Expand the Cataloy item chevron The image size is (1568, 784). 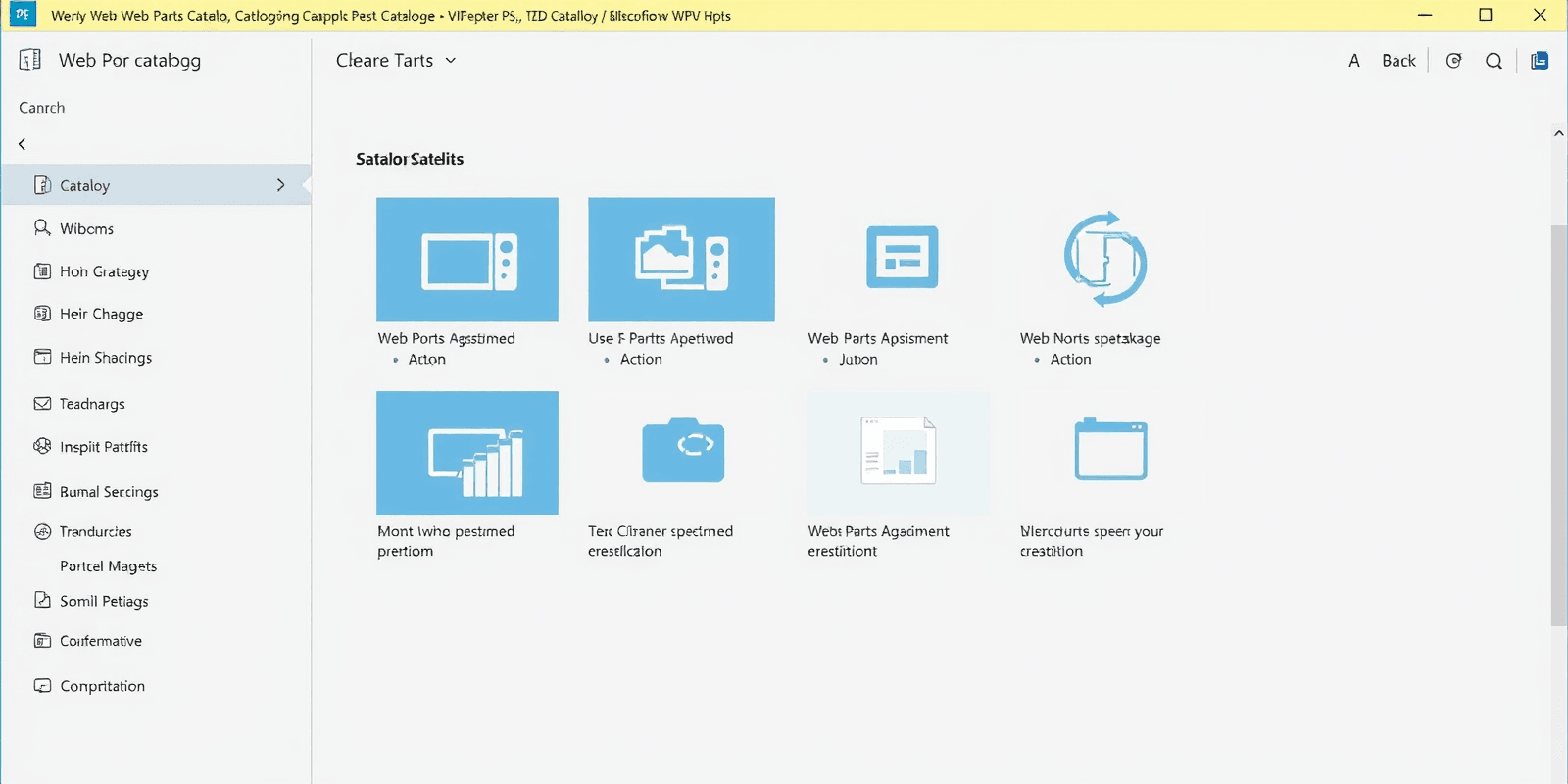[280, 184]
